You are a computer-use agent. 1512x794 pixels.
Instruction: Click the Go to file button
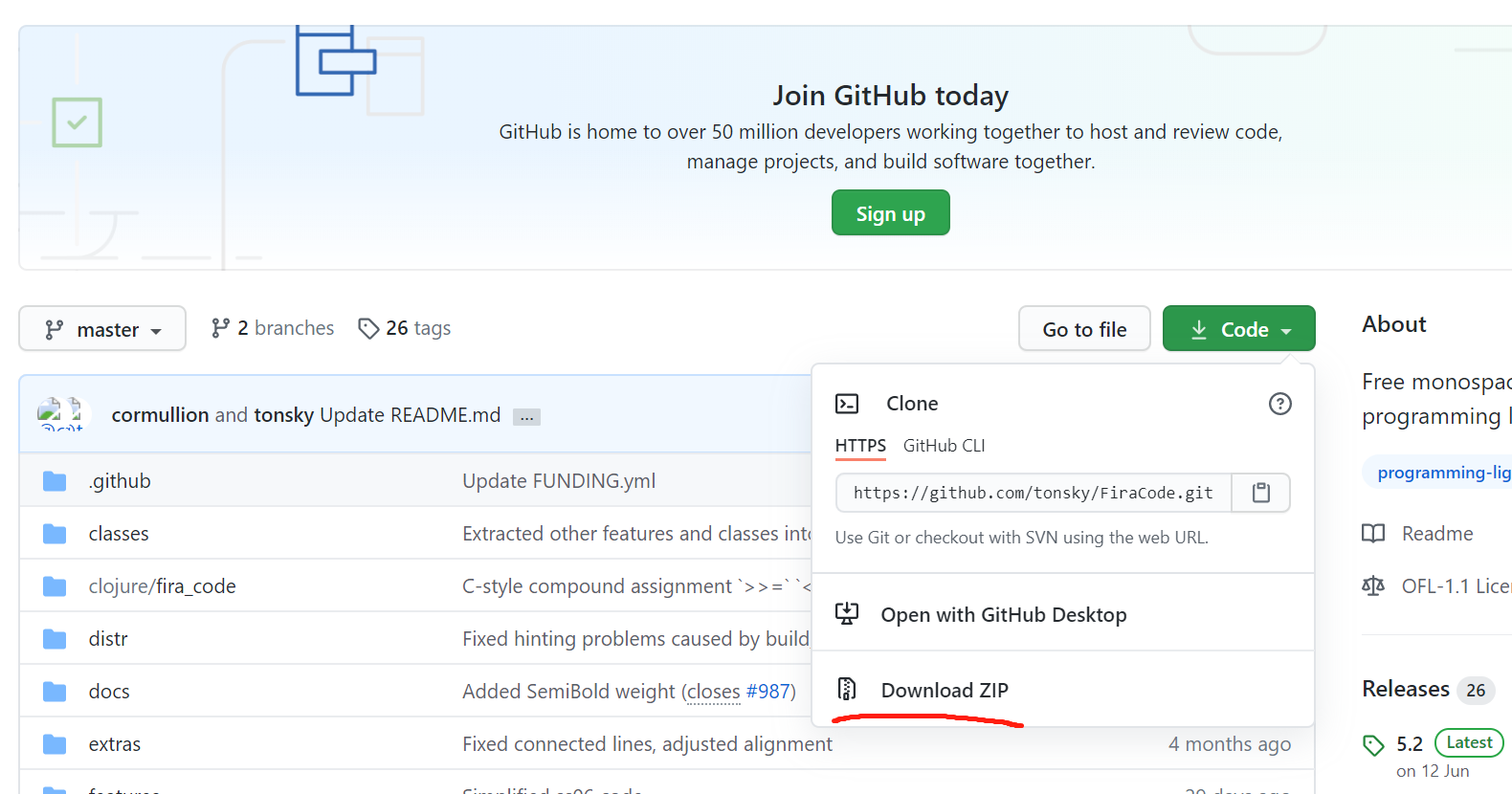tap(1084, 329)
